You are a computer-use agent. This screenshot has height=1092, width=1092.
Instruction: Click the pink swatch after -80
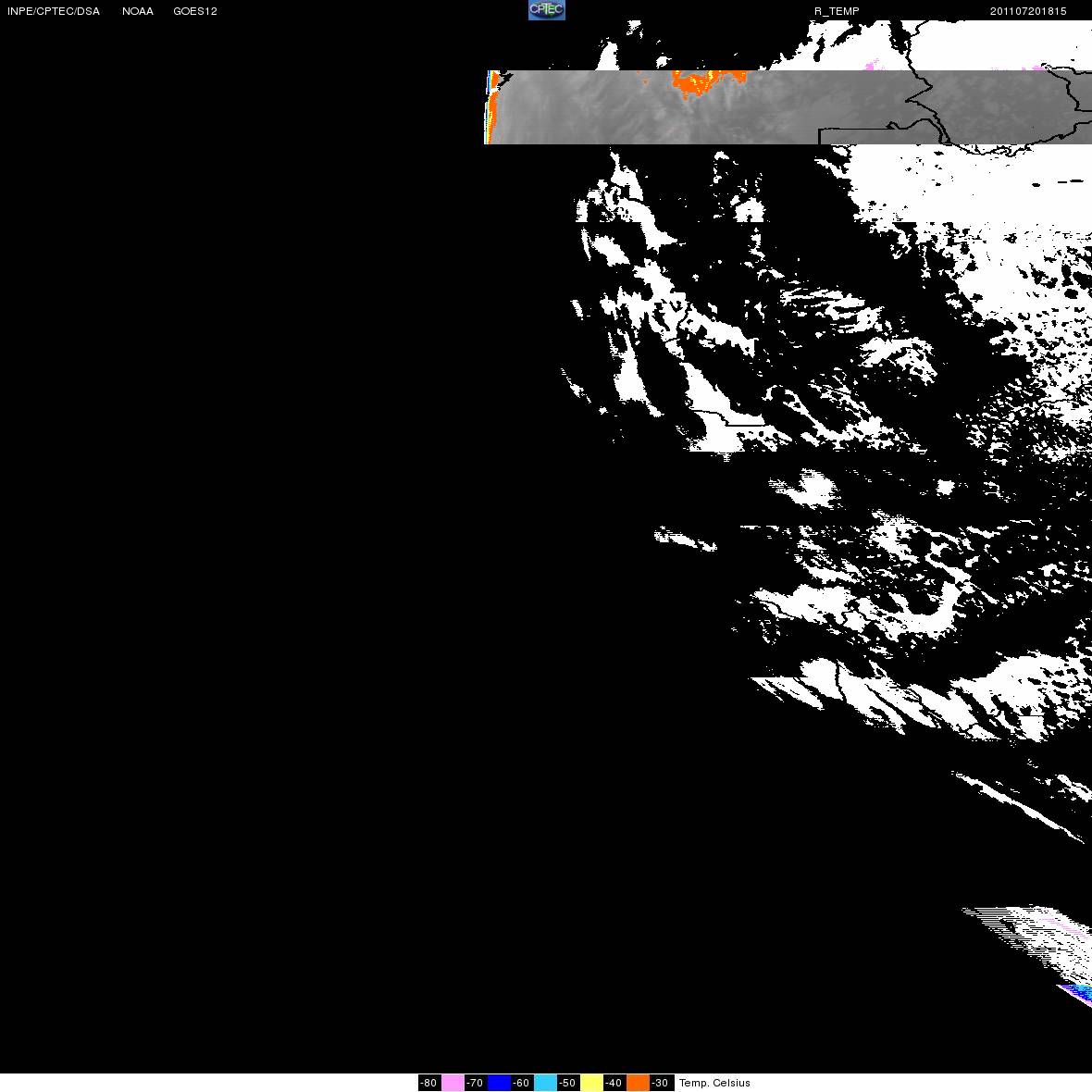[453, 1083]
